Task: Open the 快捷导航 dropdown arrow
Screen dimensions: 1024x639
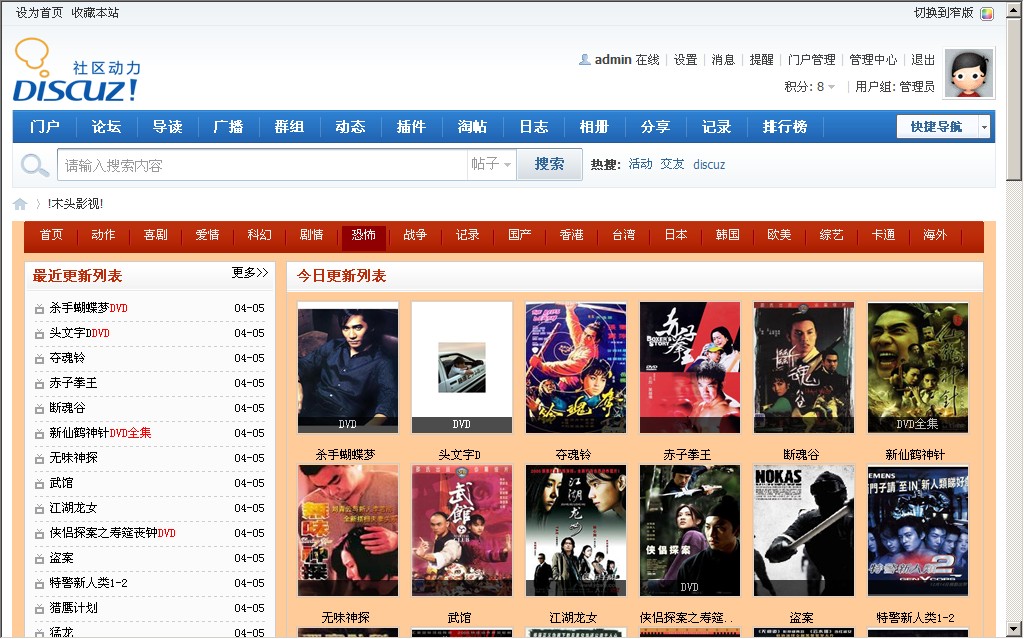Action: point(984,127)
